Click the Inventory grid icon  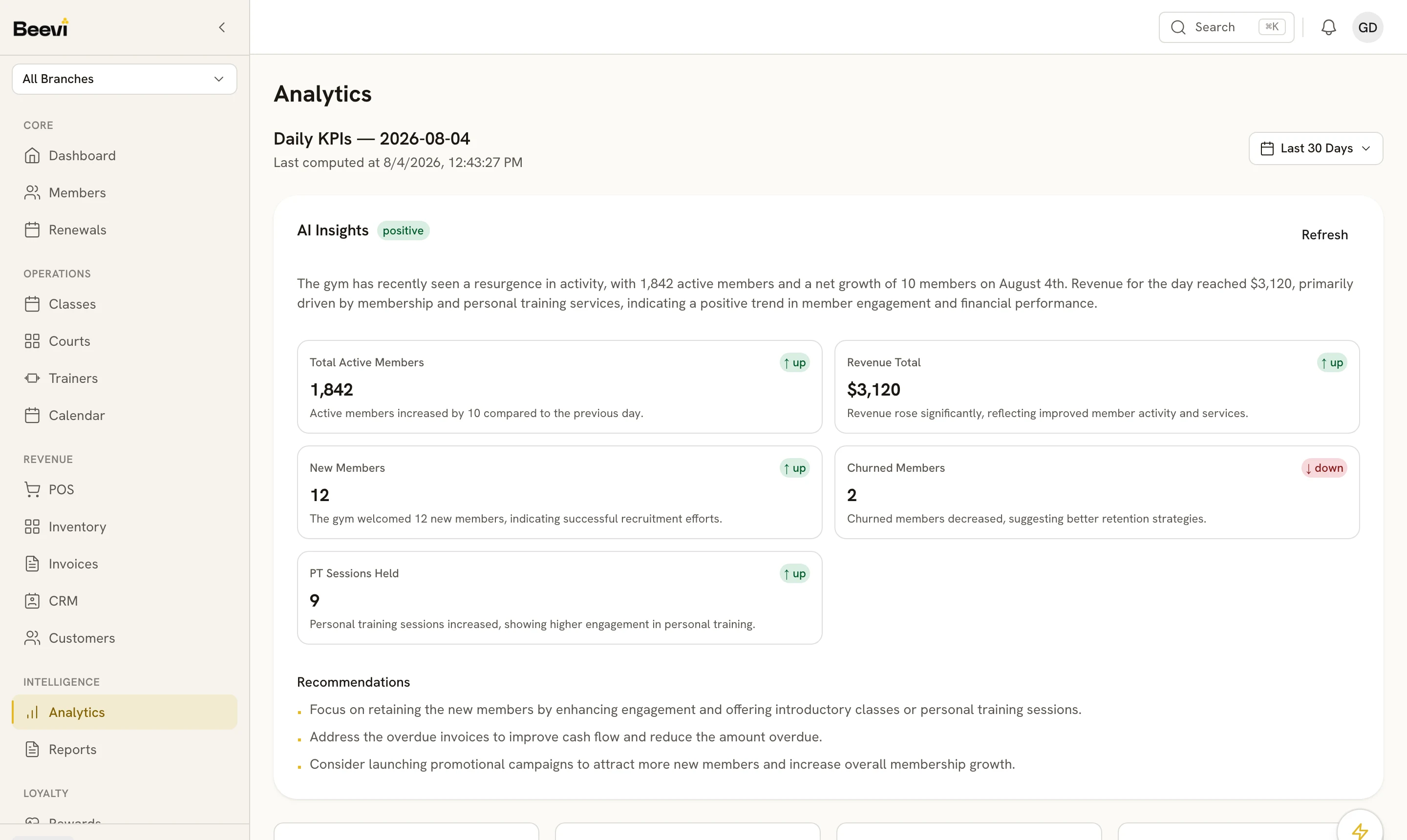point(32,527)
